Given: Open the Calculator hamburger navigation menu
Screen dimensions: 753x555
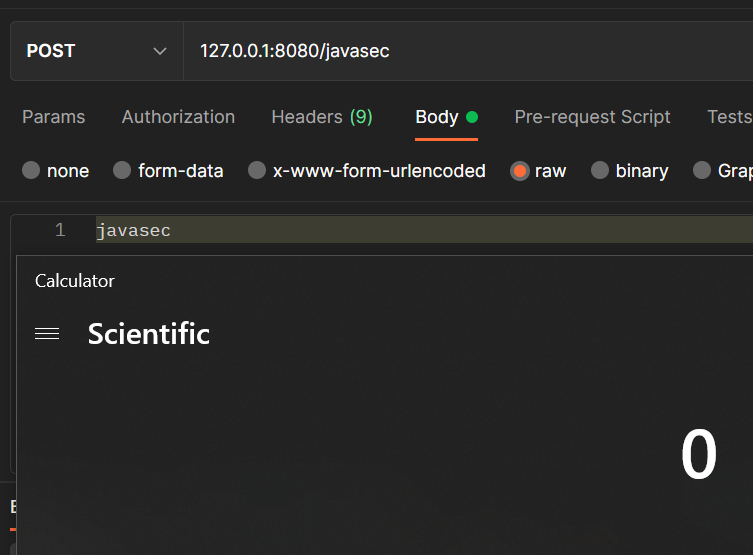Looking at the screenshot, I should point(47,334).
